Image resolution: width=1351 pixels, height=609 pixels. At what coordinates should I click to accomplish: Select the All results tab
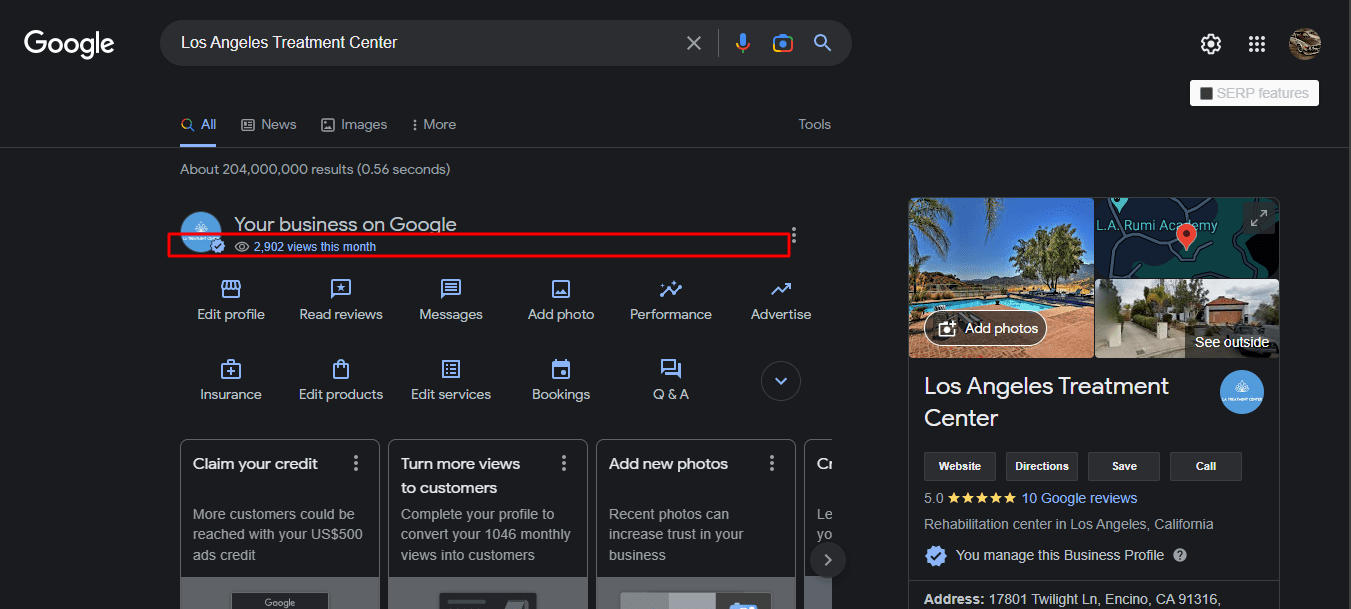tap(198, 124)
